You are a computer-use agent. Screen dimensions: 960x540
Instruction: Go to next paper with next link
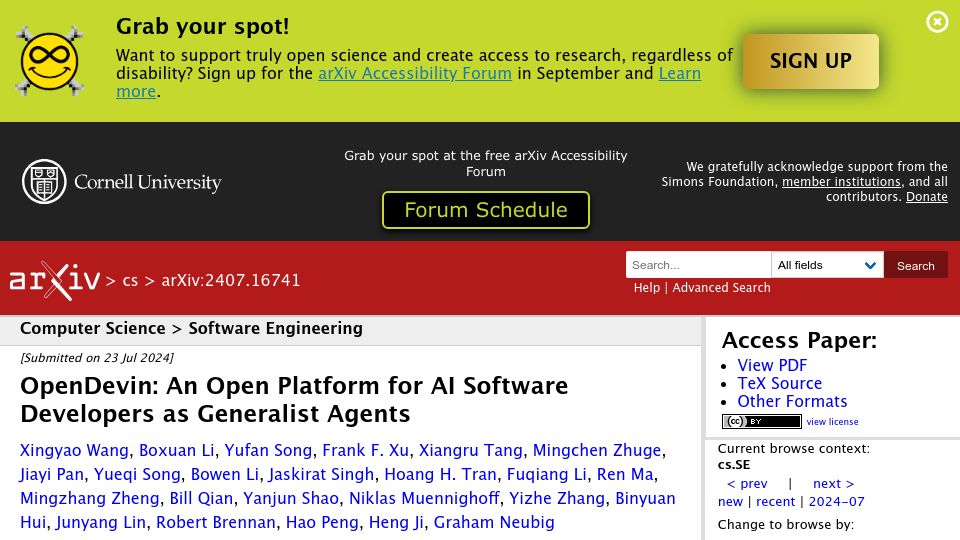(x=833, y=484)
